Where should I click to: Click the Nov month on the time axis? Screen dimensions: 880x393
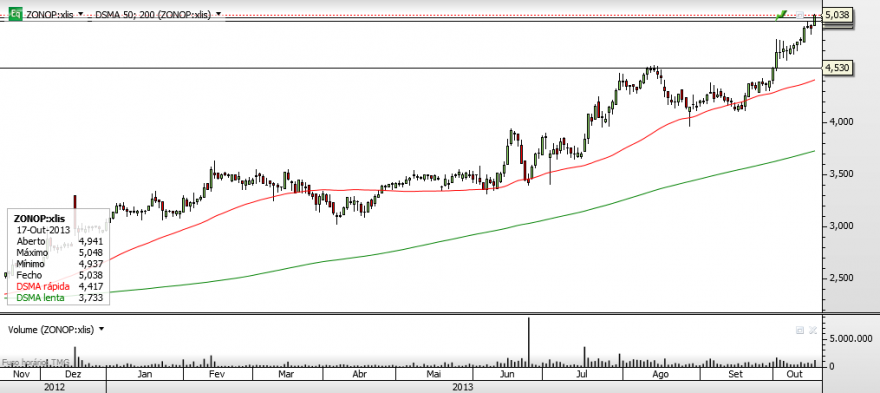coord(21,374)
